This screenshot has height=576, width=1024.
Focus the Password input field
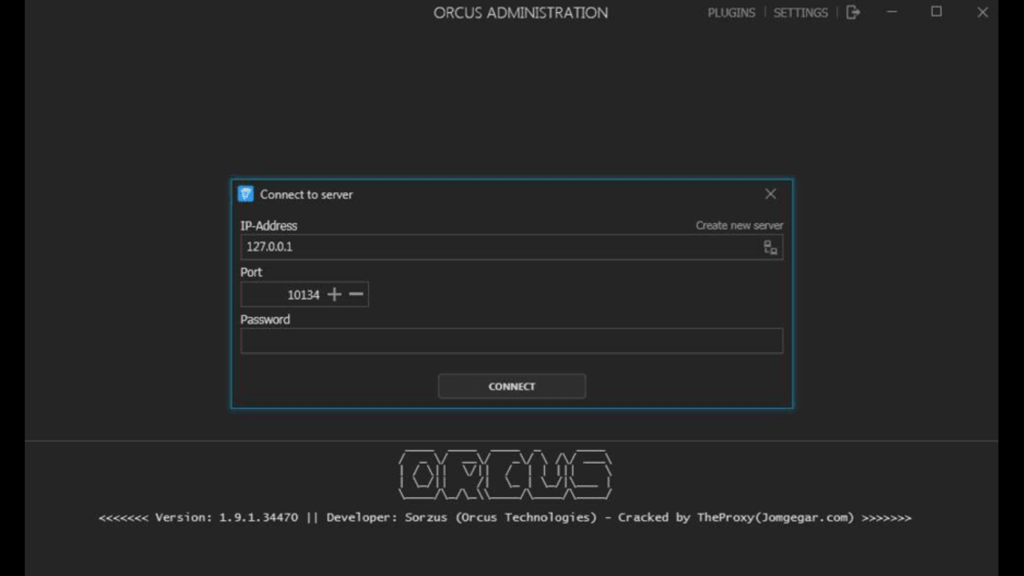pos(511,341)
